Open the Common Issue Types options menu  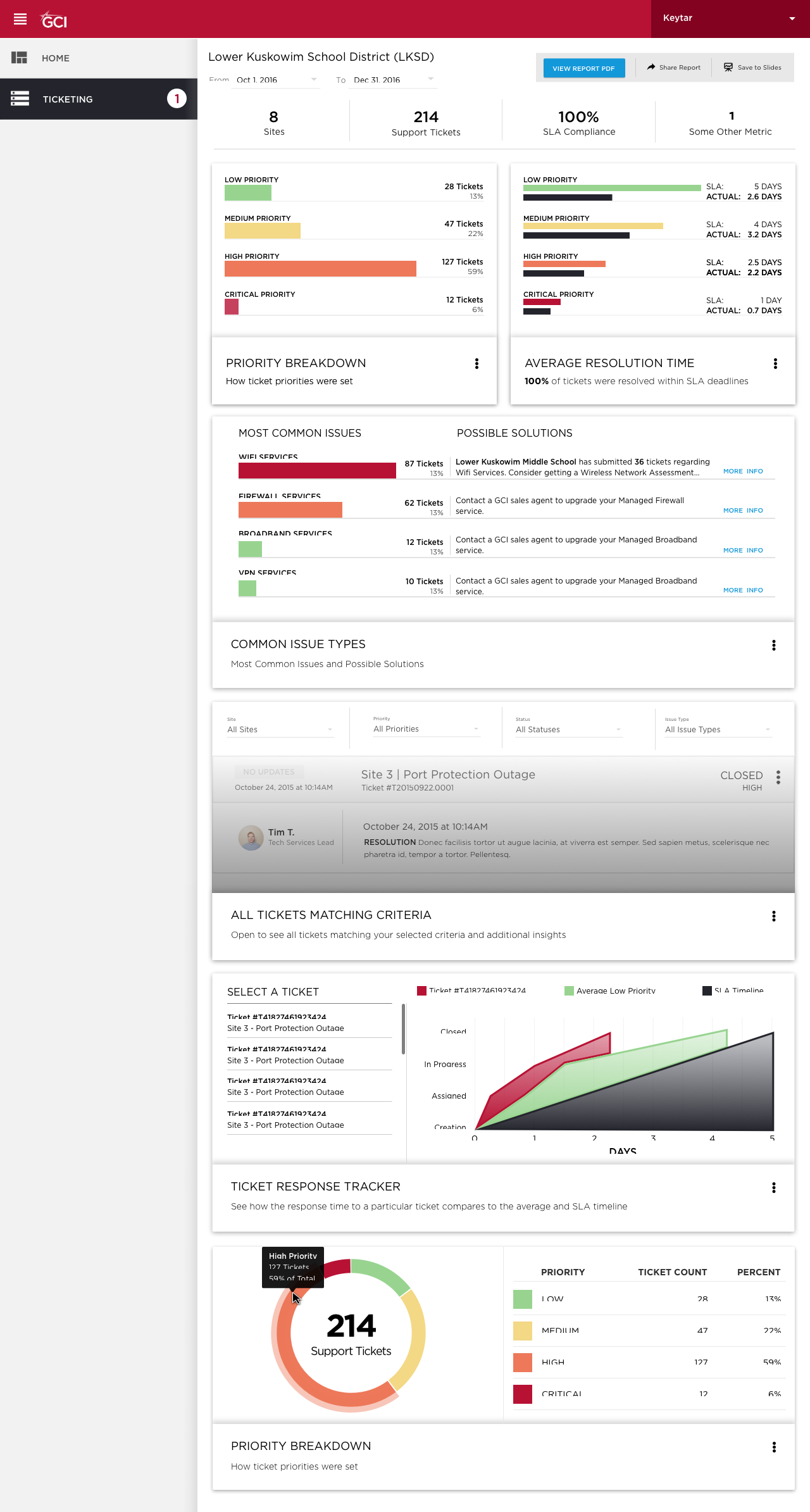(x=773, y=645)
